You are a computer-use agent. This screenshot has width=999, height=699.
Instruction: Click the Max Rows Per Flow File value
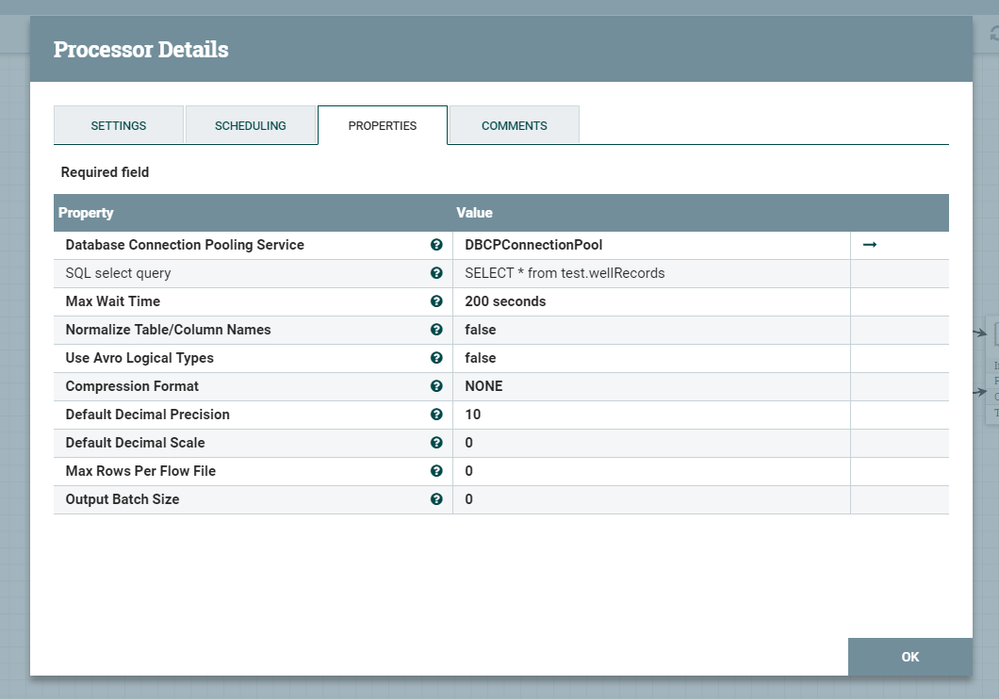tap(650, 471)
